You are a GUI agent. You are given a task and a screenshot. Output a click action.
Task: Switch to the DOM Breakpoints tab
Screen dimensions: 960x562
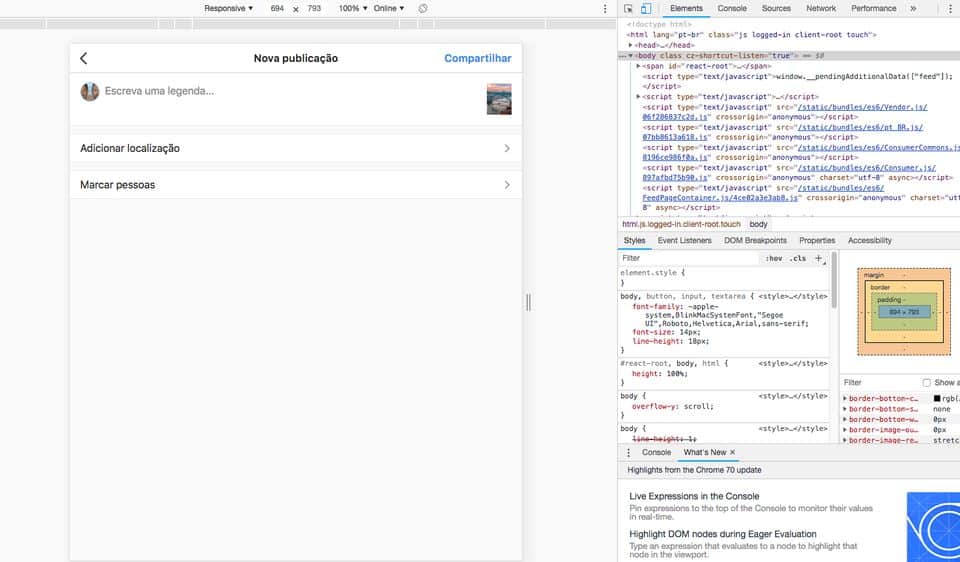(x=756, y=241)
